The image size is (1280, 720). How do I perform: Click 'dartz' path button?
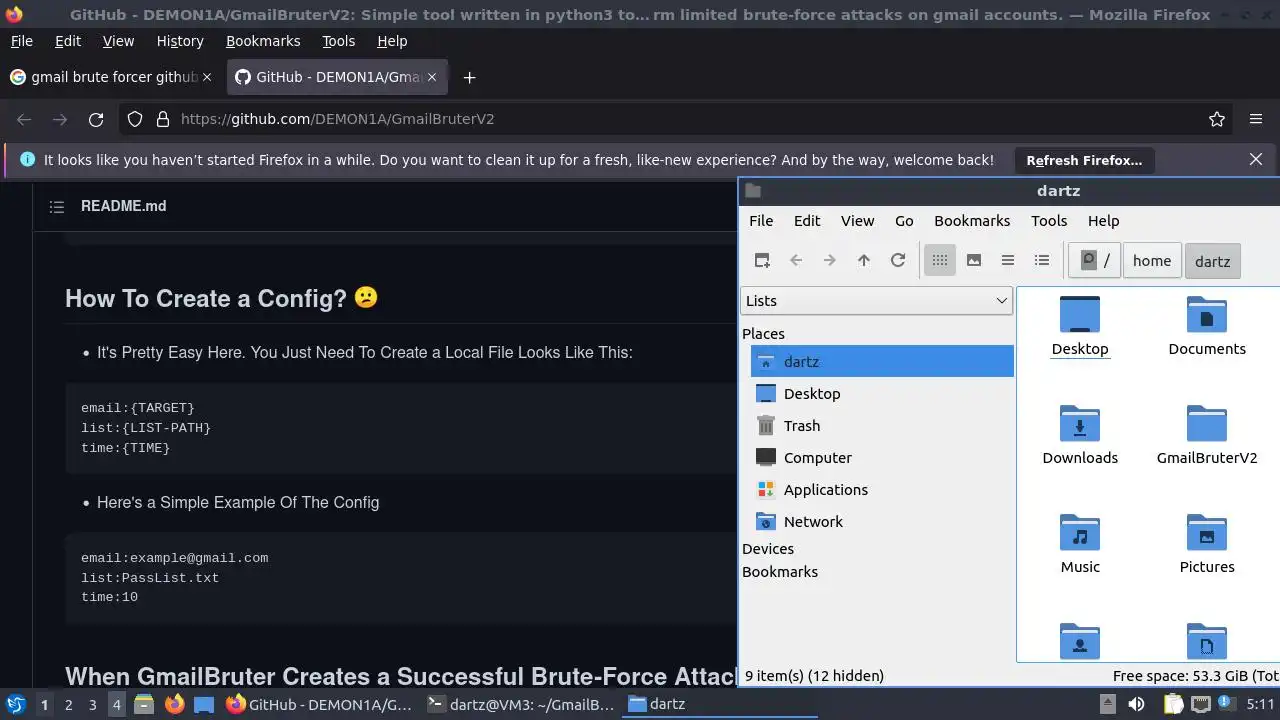click(1212, 261)
